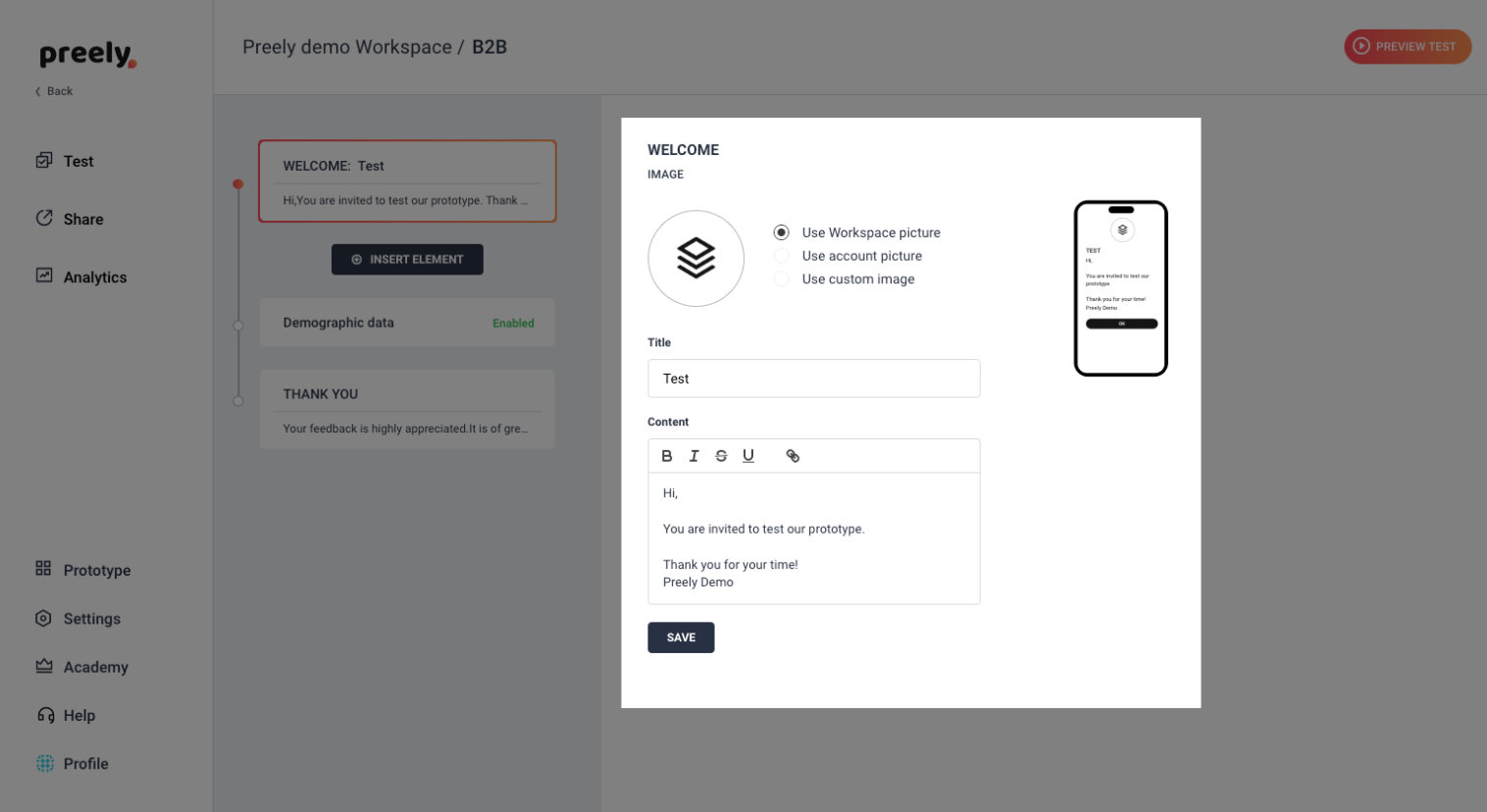Open the Prototype menu item
This screenshot has width=1487, height=812.
83,570
